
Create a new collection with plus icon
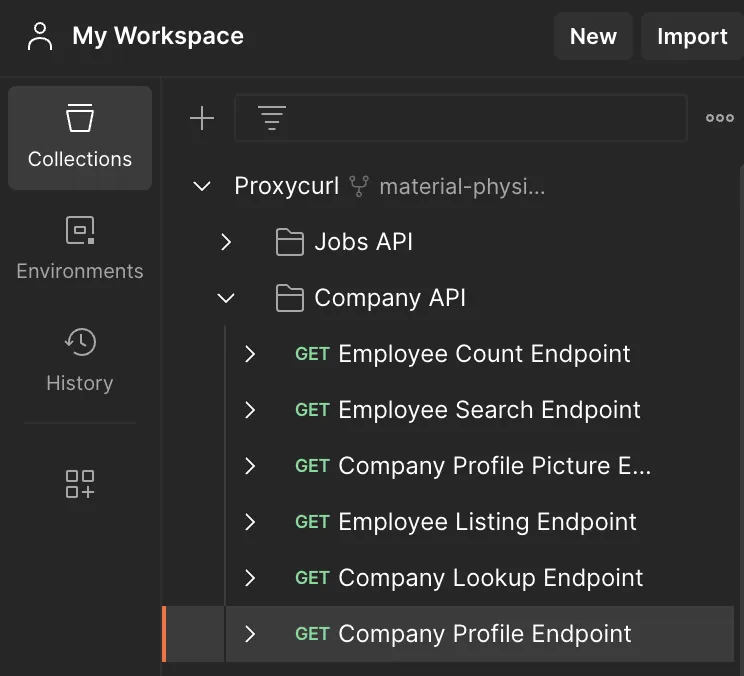pyautogui.click(x=202, y=118)
